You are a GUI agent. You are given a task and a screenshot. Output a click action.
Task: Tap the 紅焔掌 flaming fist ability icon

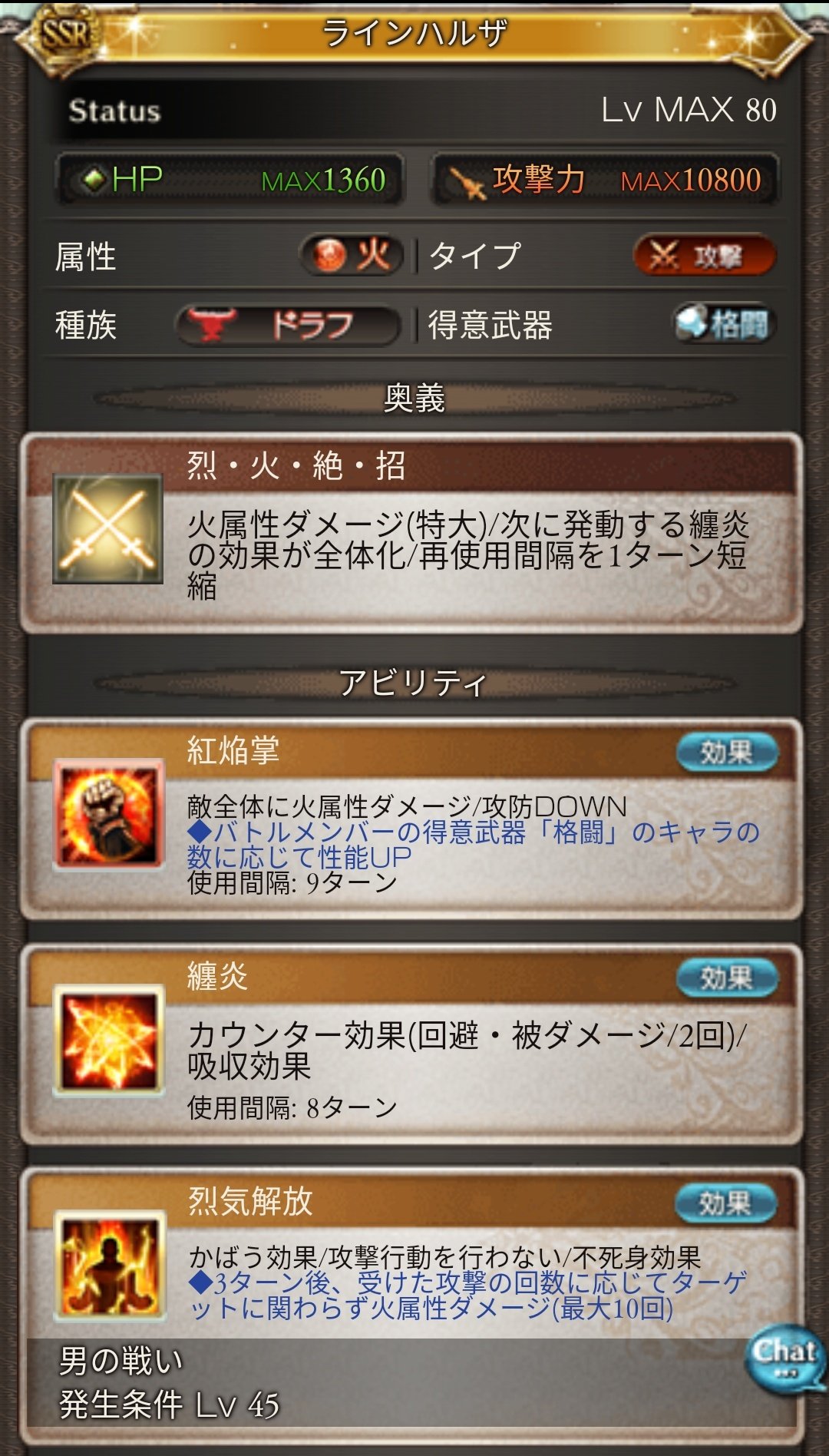pyautogui.click(x=108, y=814)
